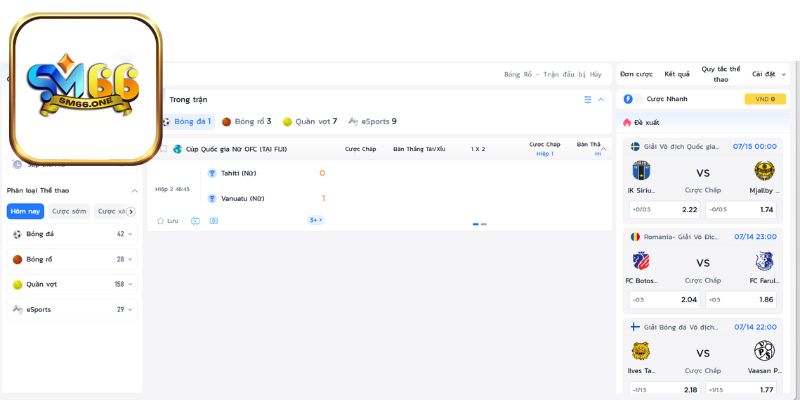The width and height of the screenshot is (800, 400).
Task: Click the flame icon next to Đề xuất
Action: pos(627,122)
